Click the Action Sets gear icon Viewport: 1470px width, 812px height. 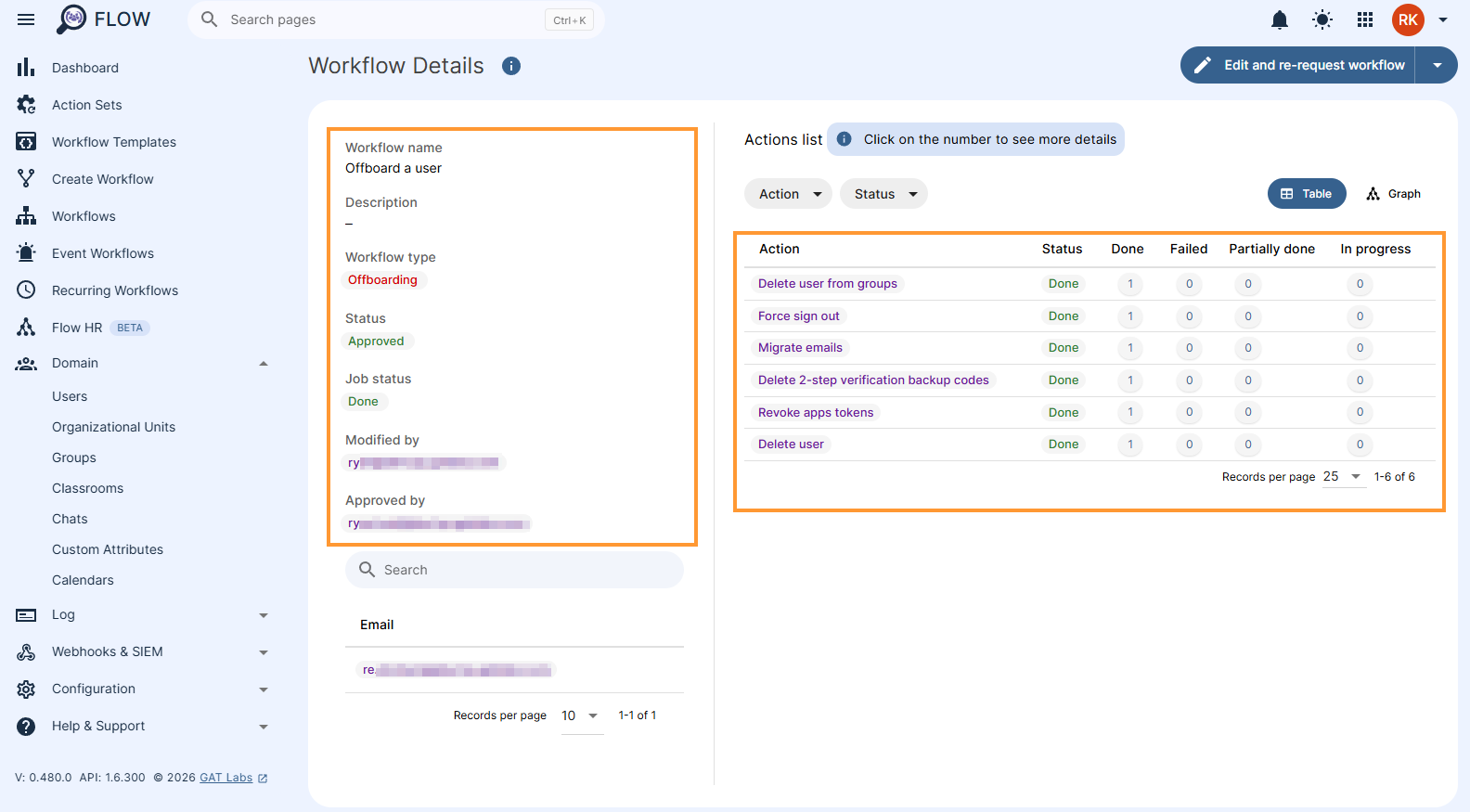click(26, 105)
